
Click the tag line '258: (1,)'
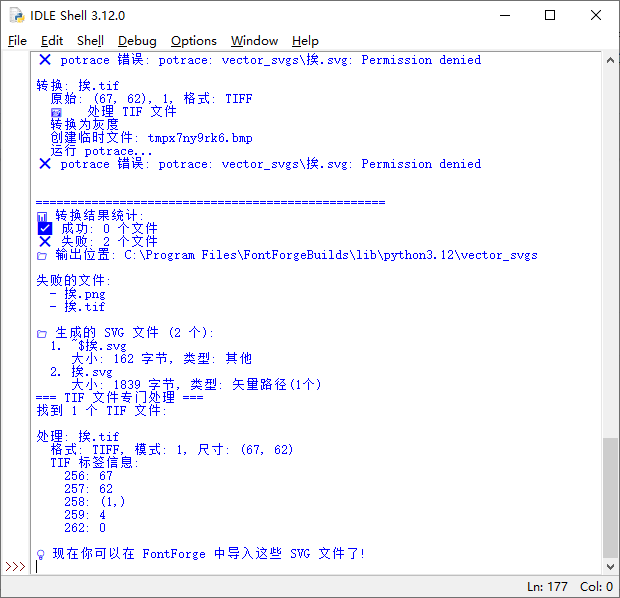[95, 501]
